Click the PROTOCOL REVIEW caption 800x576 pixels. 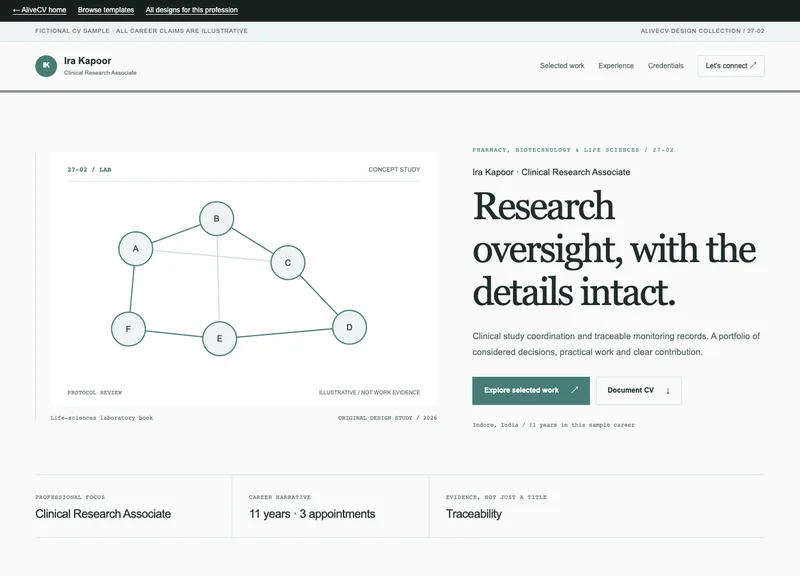pyautogui.click(x=94, y=392)
